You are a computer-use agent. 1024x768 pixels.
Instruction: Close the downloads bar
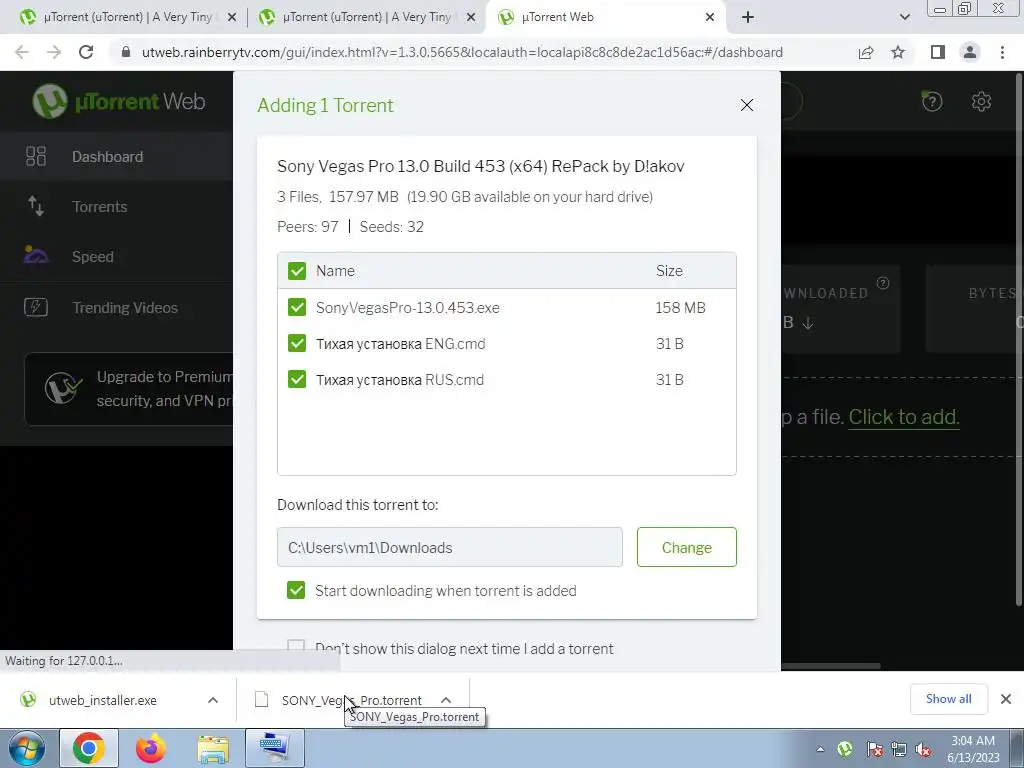pyautogui.click(x=1006, y=699)
